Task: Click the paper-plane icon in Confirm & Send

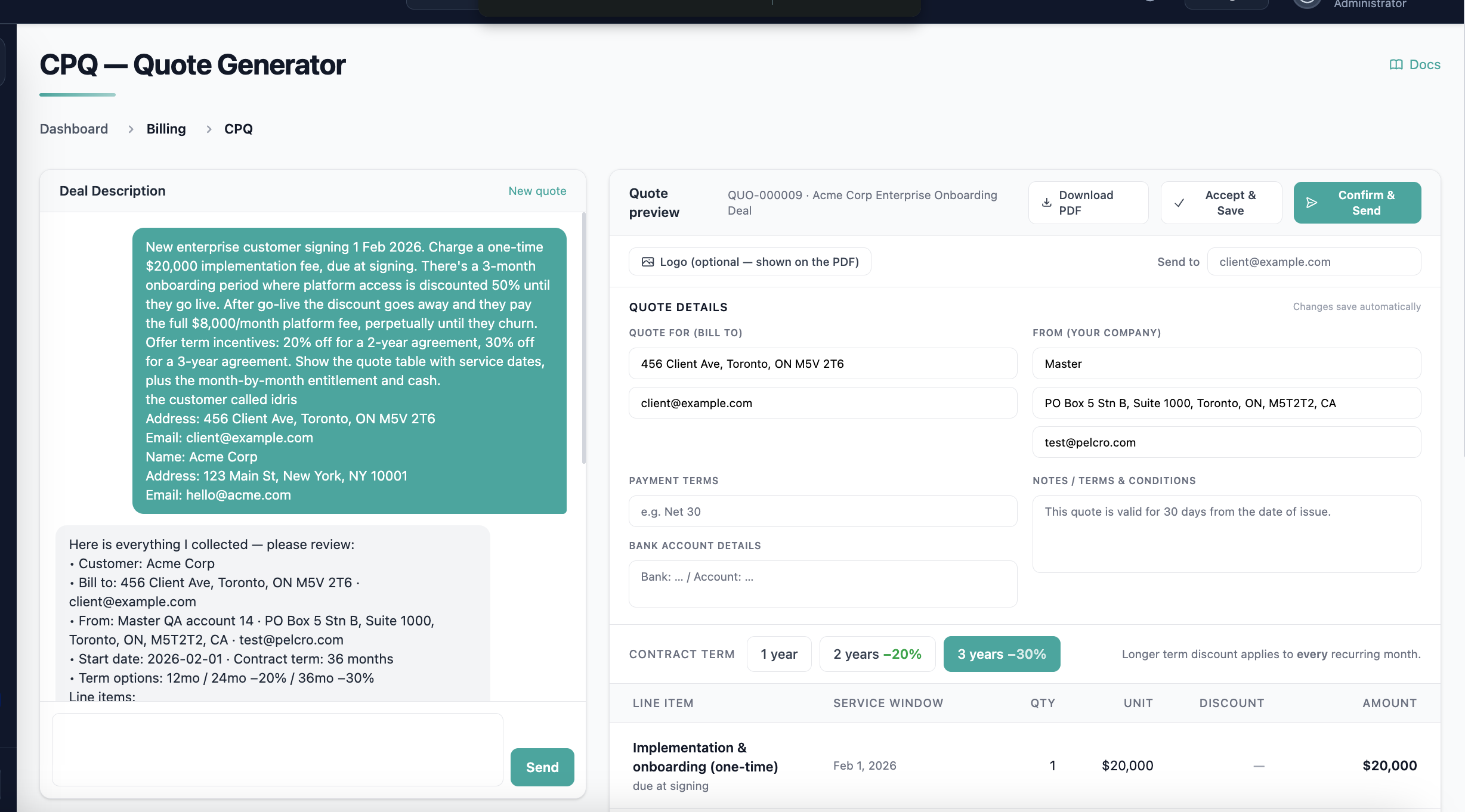Action: point(1312,203)
